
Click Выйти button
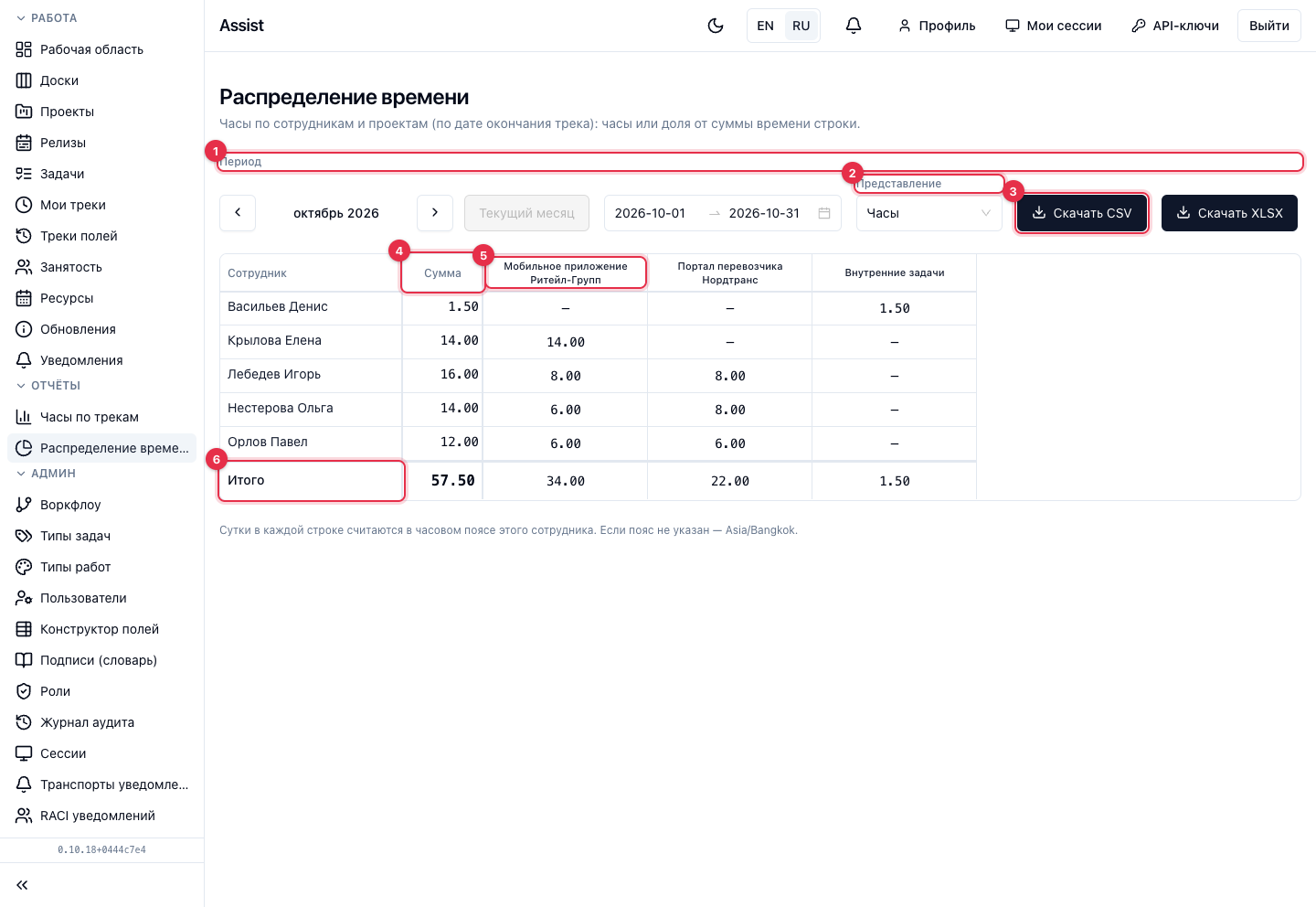click(1269, 26)
